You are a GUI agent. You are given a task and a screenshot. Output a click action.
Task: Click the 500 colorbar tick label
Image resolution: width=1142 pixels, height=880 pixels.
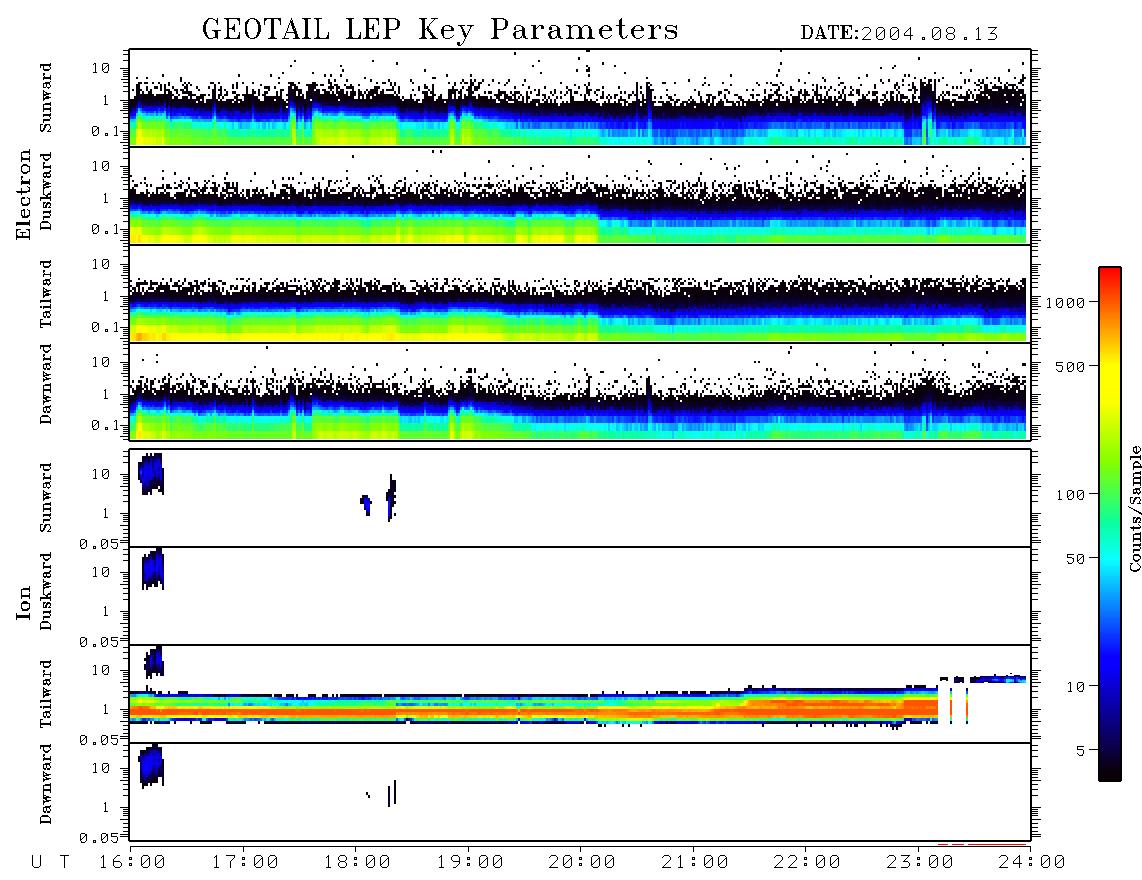(1070, 366)
